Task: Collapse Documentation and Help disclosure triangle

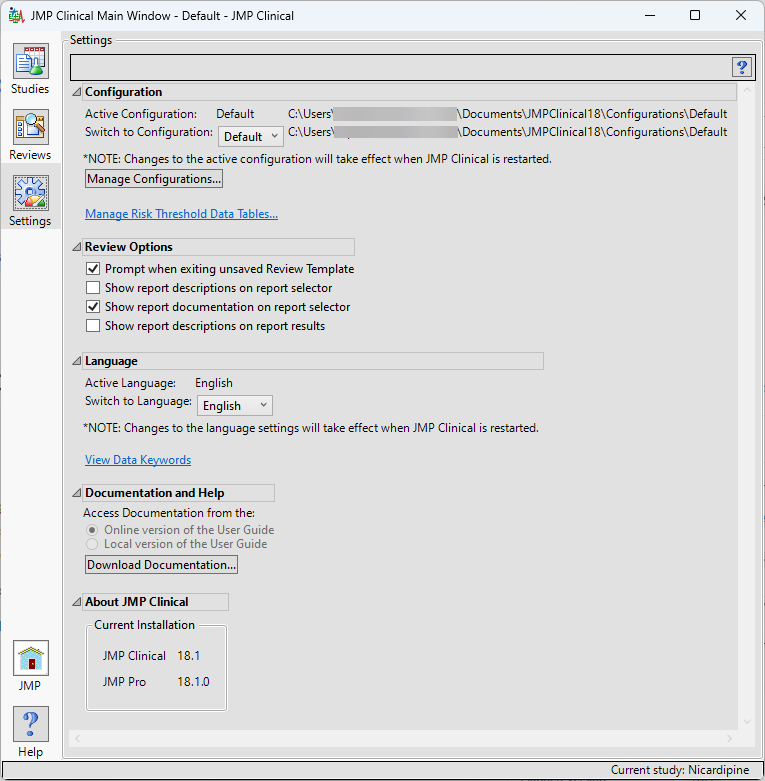Action: pos(76,493)
